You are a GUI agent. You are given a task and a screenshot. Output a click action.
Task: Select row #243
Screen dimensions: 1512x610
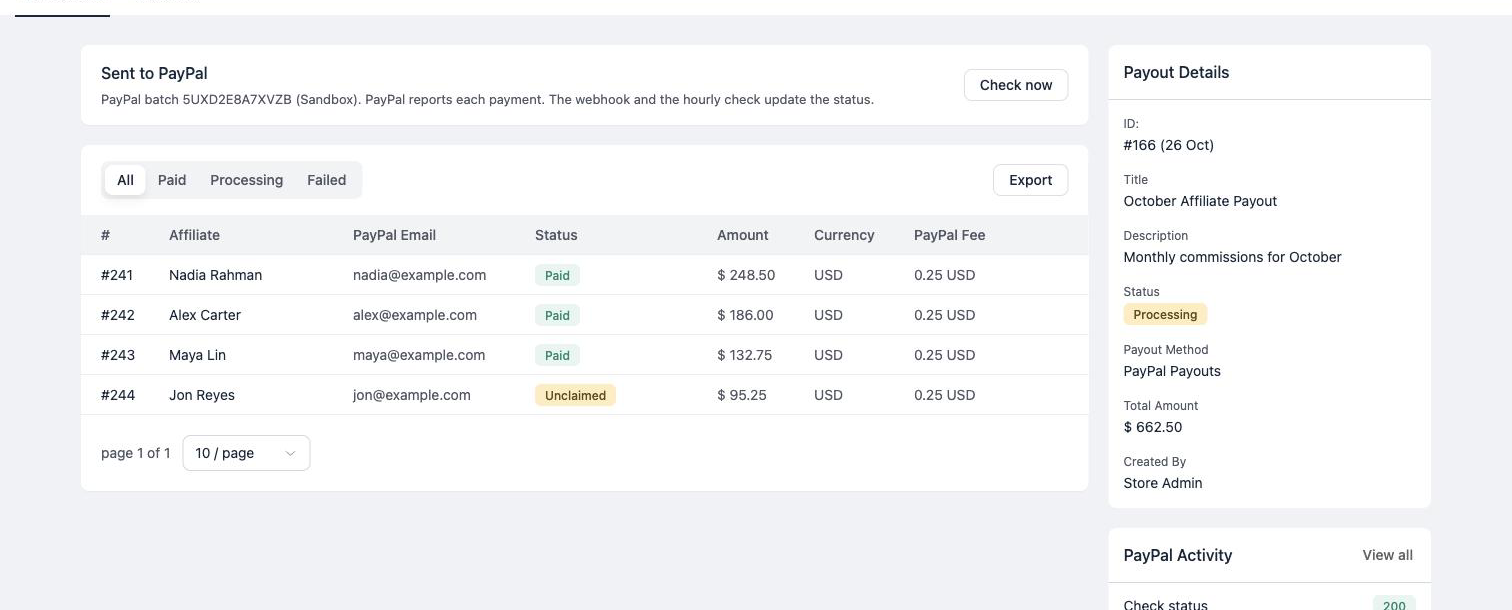[x=584, y=355]
